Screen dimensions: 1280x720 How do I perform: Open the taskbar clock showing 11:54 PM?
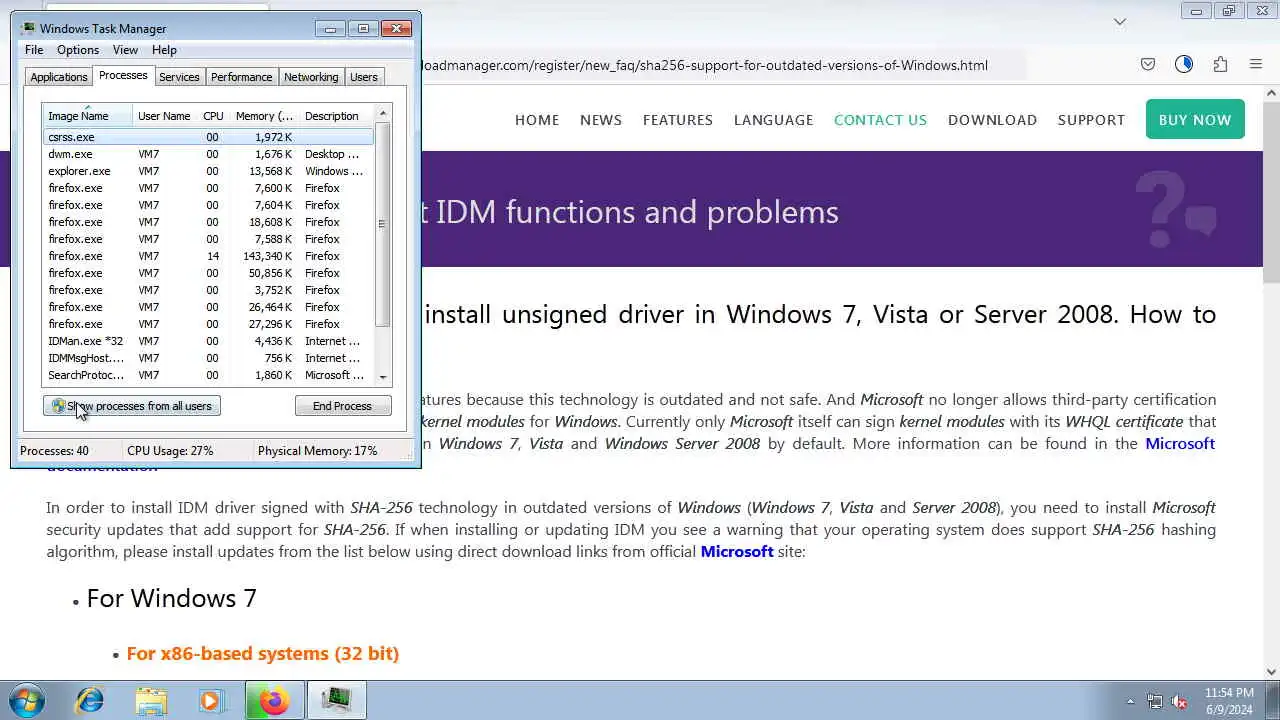click(x=1229, y=700)
